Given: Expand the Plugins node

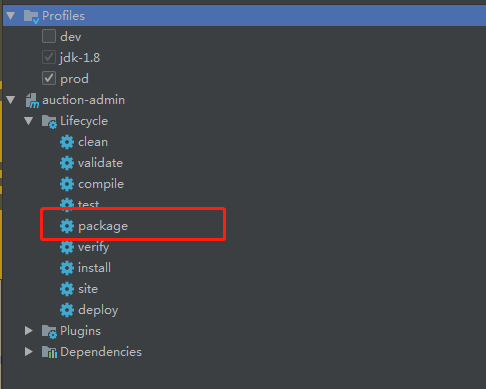Looking at the screenshot, I should point(29,331).
